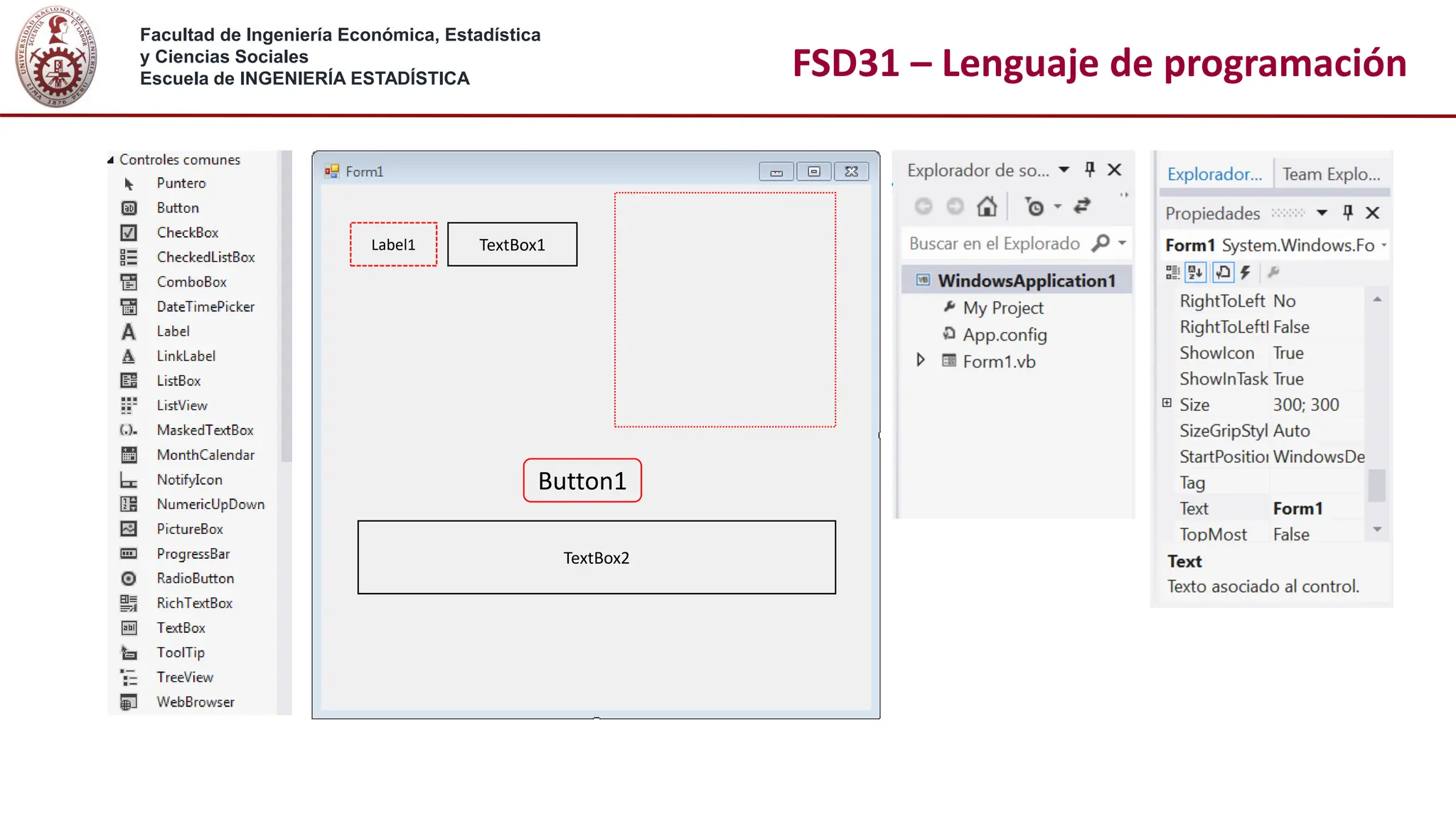Click the toolbox vertical scrollbar thumb
This screenshot has height=819, width=1456.
coord(287,306)
